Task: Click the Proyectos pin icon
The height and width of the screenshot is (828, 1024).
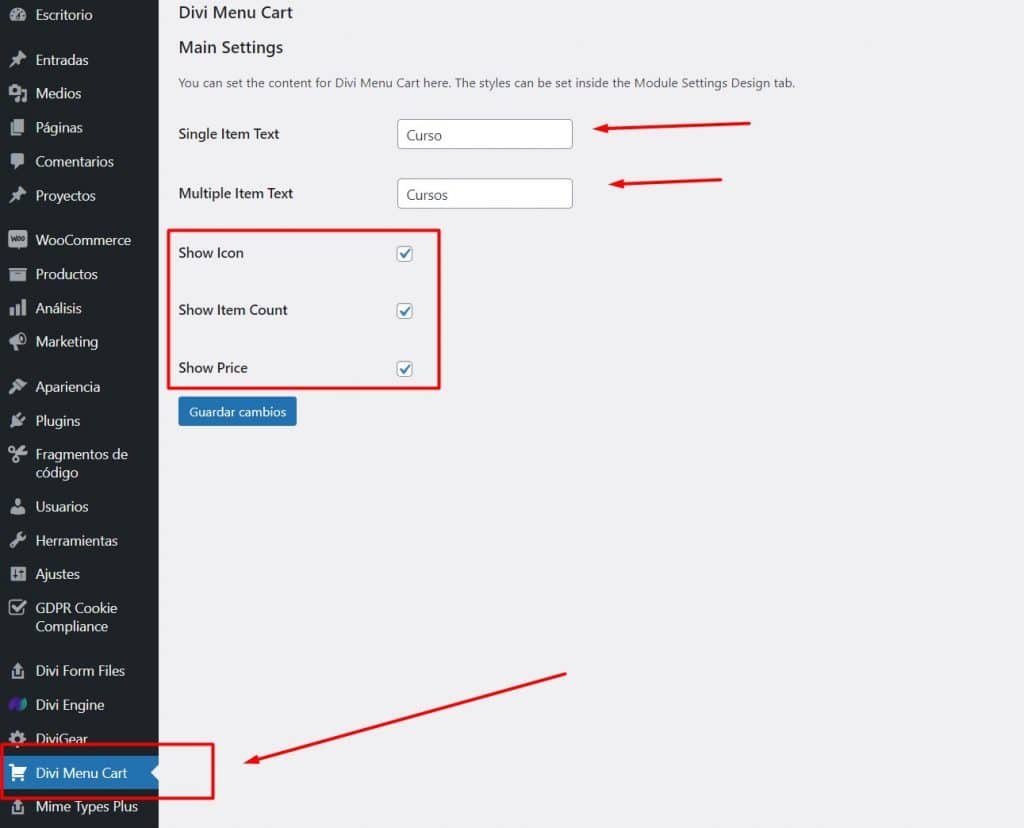Action: coord(18,195)
